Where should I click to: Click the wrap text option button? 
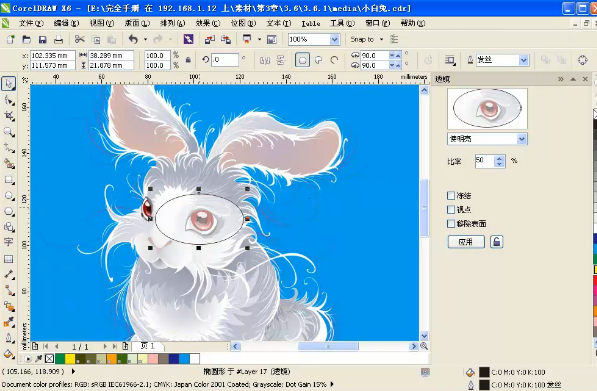(450, 60)
